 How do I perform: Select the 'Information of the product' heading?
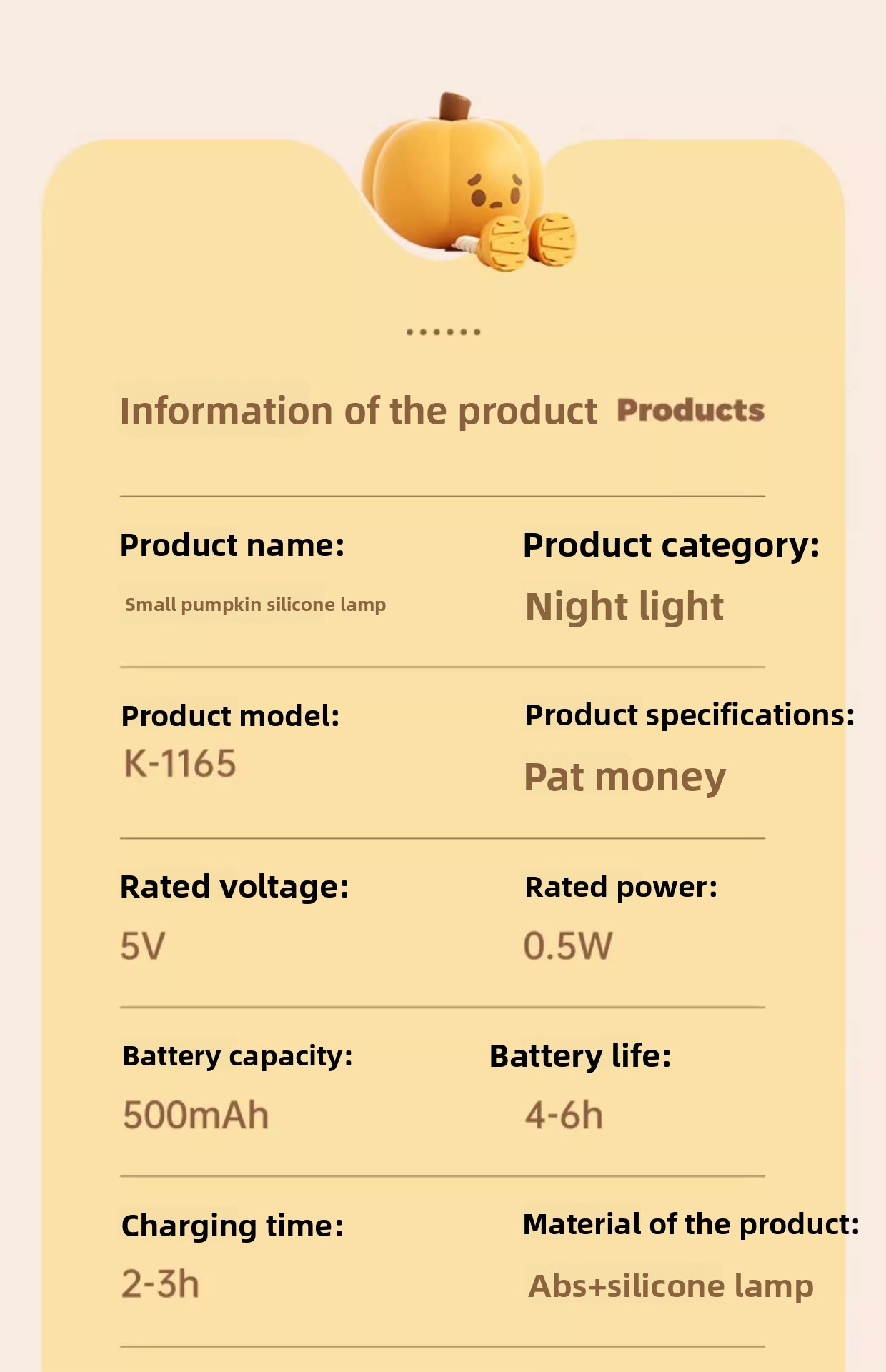coord(358,411)
